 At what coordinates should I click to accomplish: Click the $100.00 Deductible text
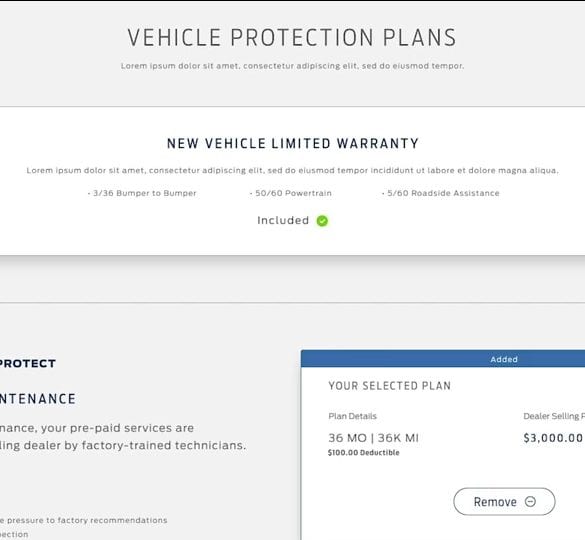coord(364,453)
